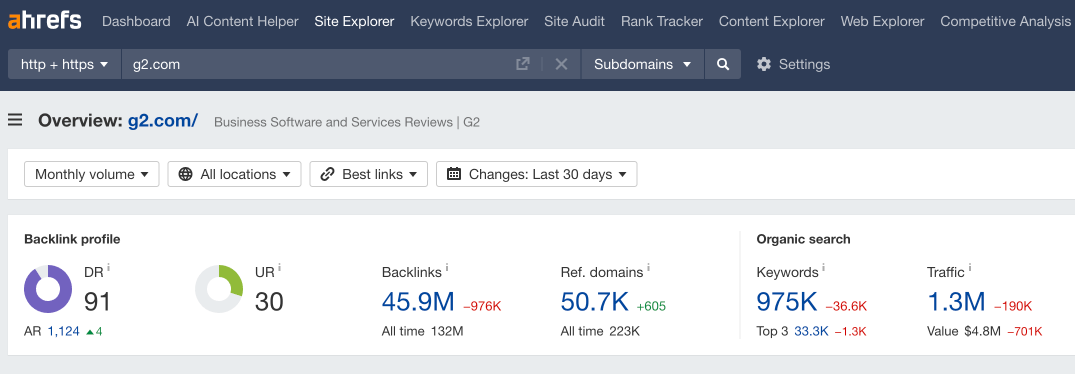This screenshot has width=1075, height=374.
Task: Show info tooltip next to DR
Action: pyautogui.click(x=108, y=268)
